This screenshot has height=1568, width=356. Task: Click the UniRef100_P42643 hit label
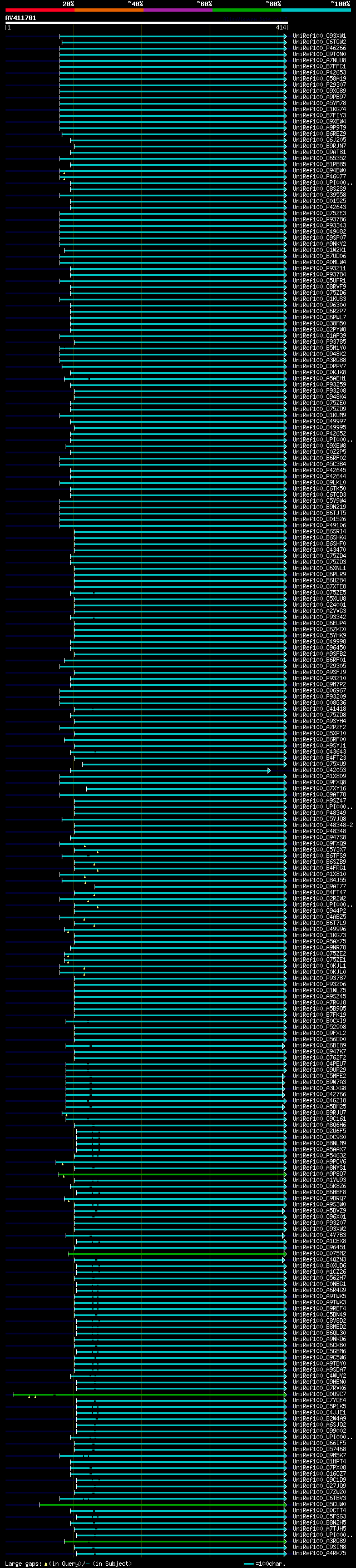pyautogui.click(x=319, y=207)
